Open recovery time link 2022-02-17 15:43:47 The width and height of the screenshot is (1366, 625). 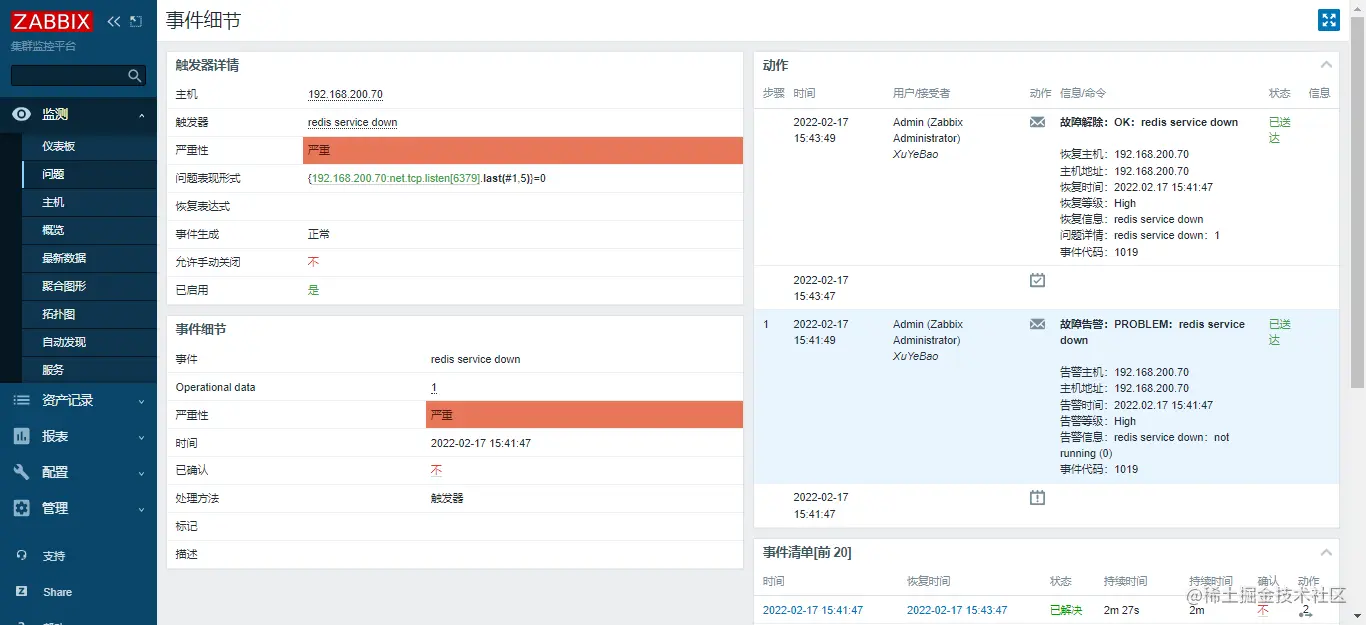pos(957,610)
